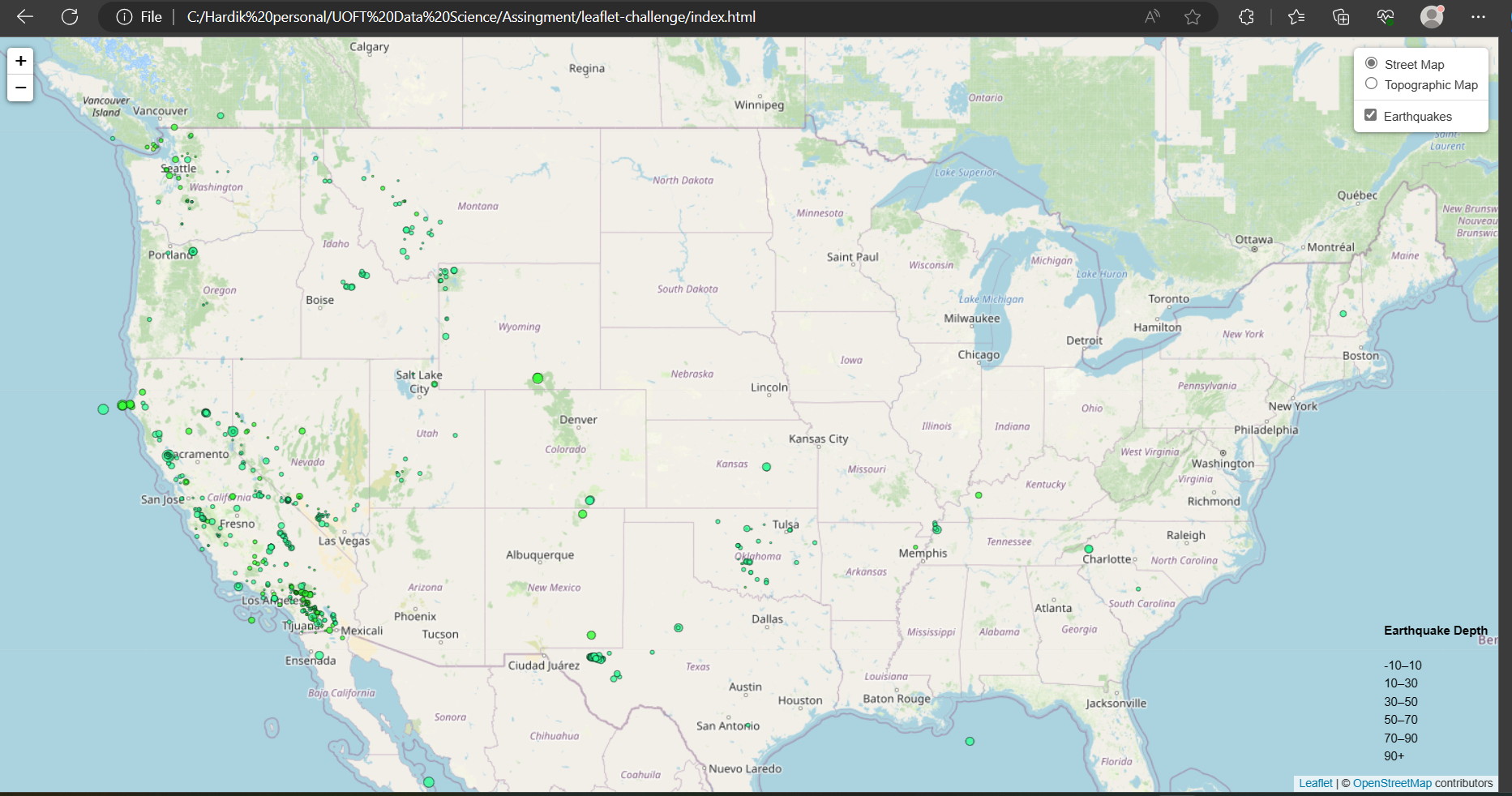The width and height of the screenshot is (1512, 796).
Task: Click the back navigation arrow
Action: (x=25, y=16)
